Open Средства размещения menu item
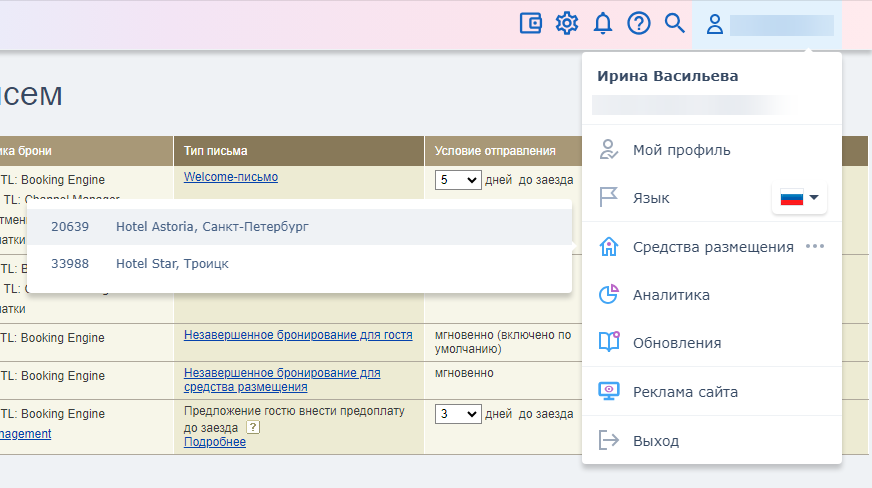Viewport: 872px width, 488px height. [712, 246]
